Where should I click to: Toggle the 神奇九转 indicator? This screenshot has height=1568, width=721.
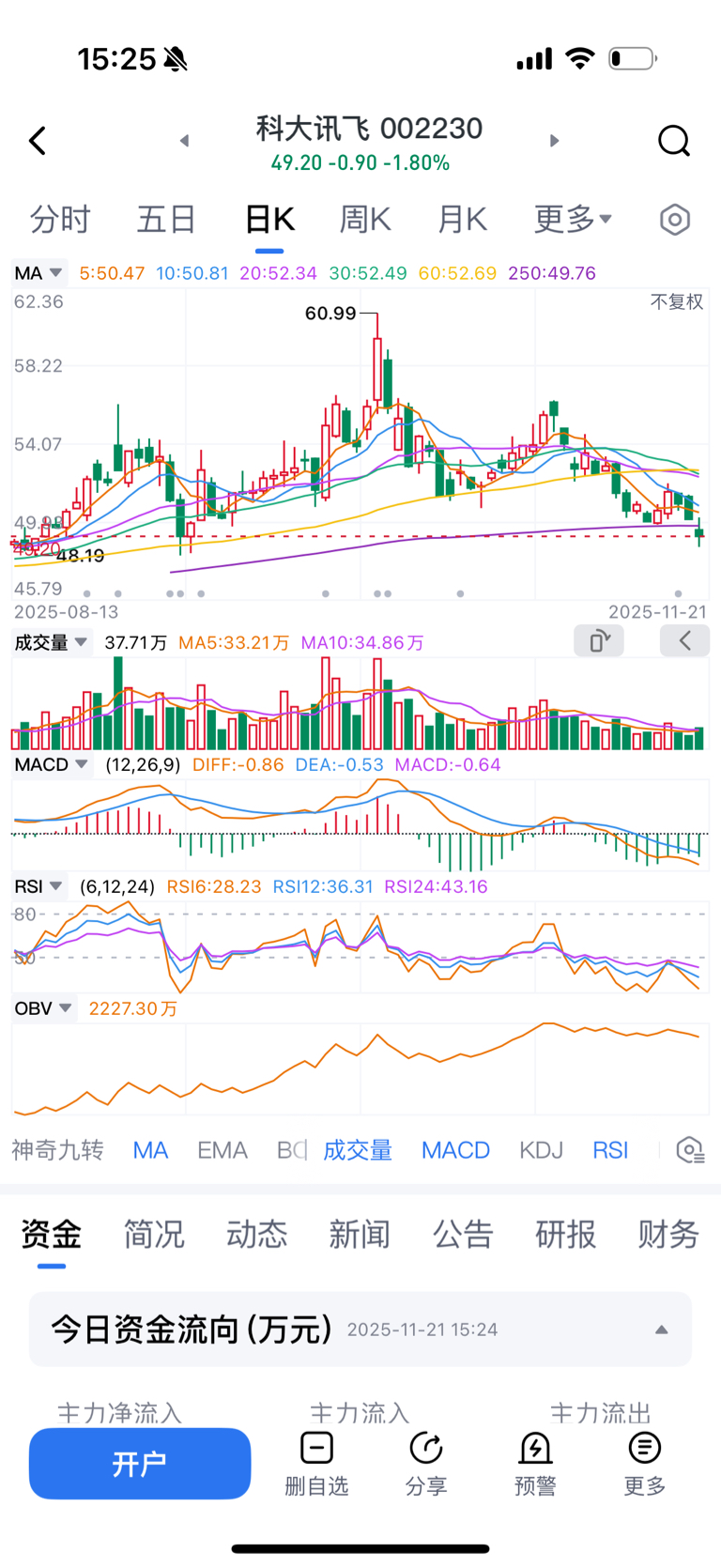[57, 1150]
